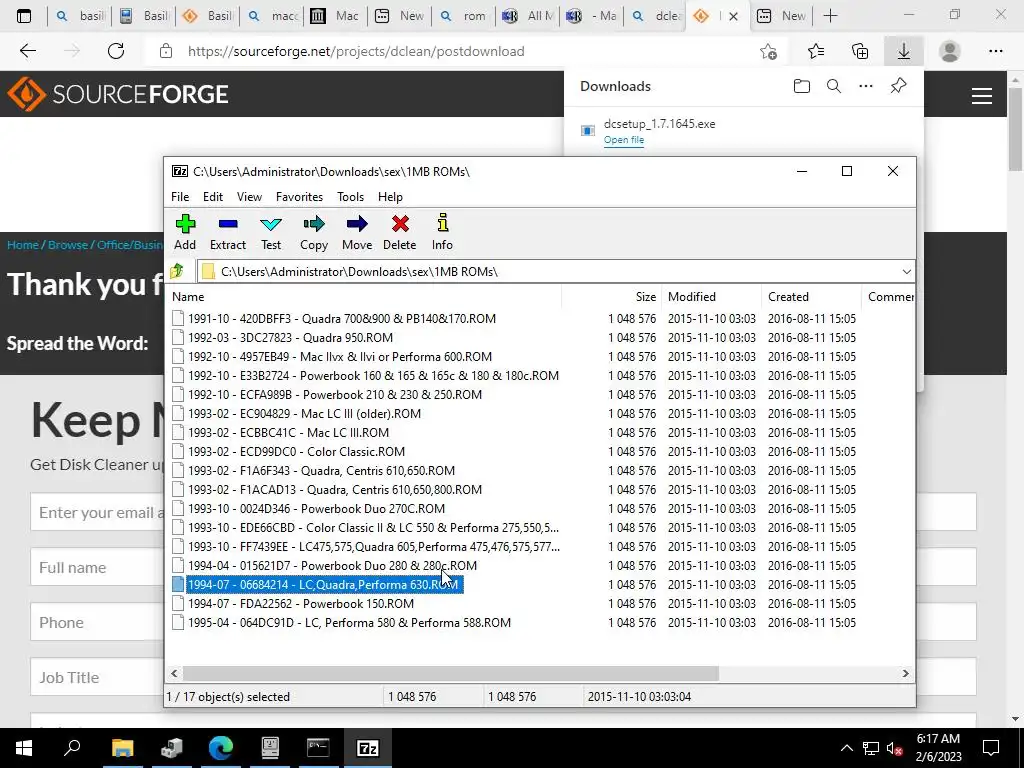Go back in the browser

27,51
